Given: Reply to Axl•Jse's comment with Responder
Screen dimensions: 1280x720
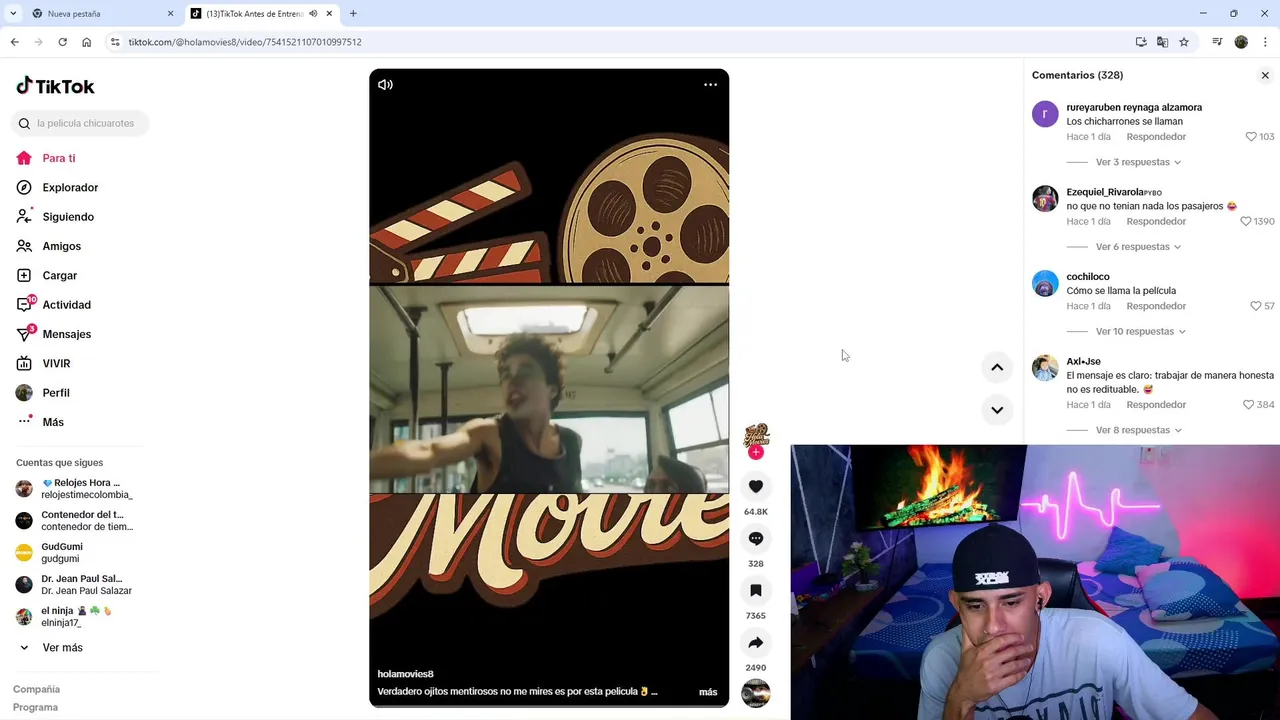Looking at the screenshot, I should [1156, 405].
